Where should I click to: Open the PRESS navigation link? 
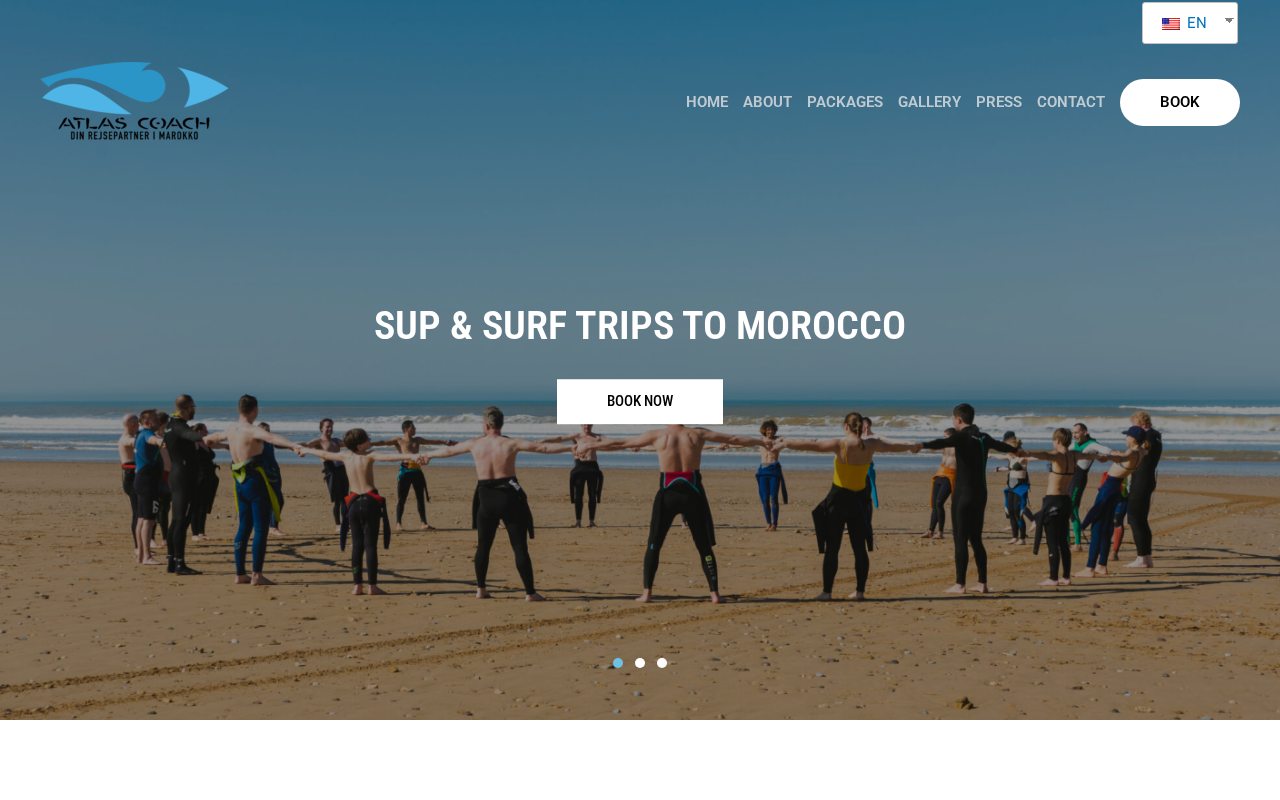[999, 102]
